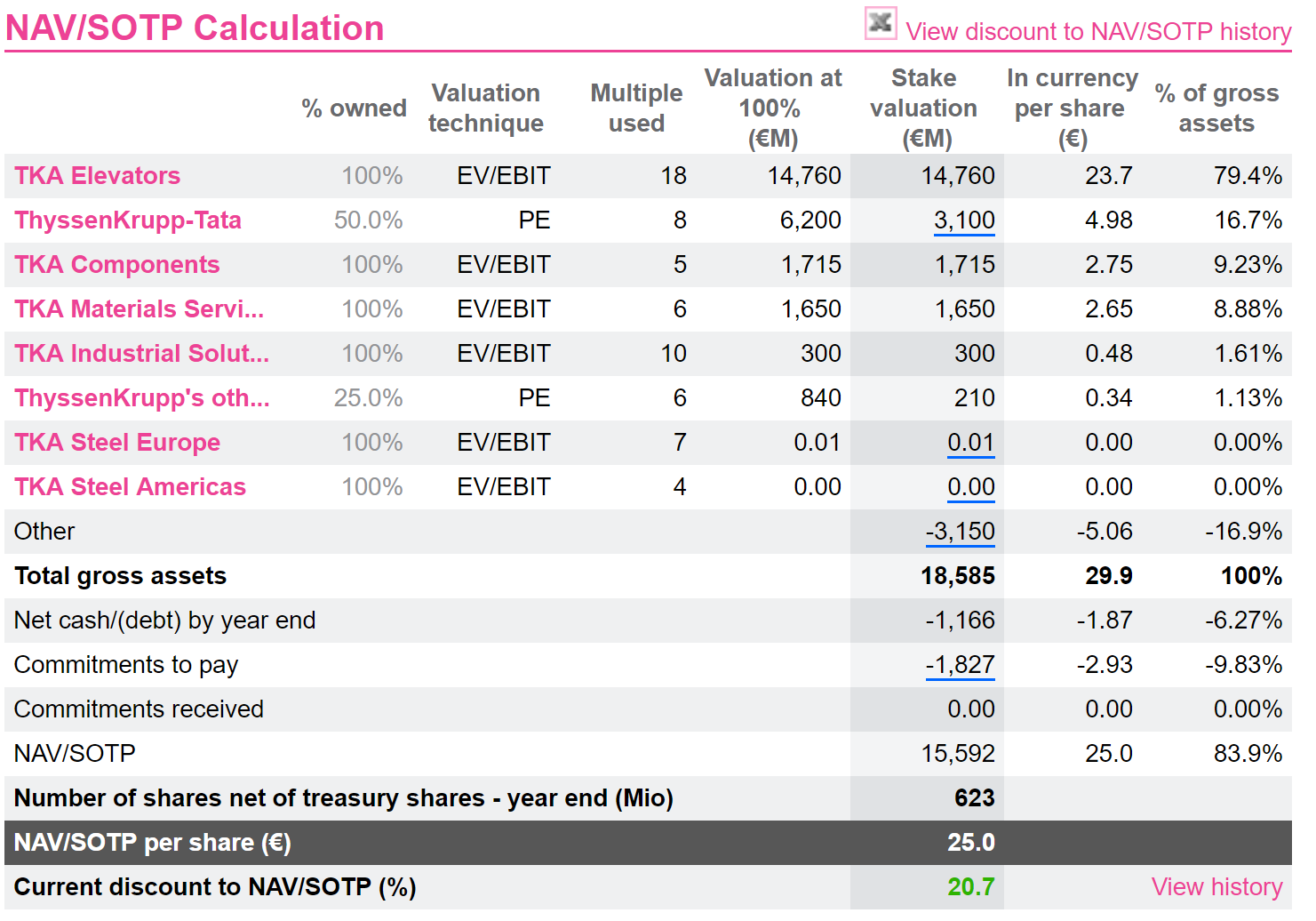This screenshot has width=1316, height=921.
Task: Select the 4.98 per share value
Action: [1109, 220]
